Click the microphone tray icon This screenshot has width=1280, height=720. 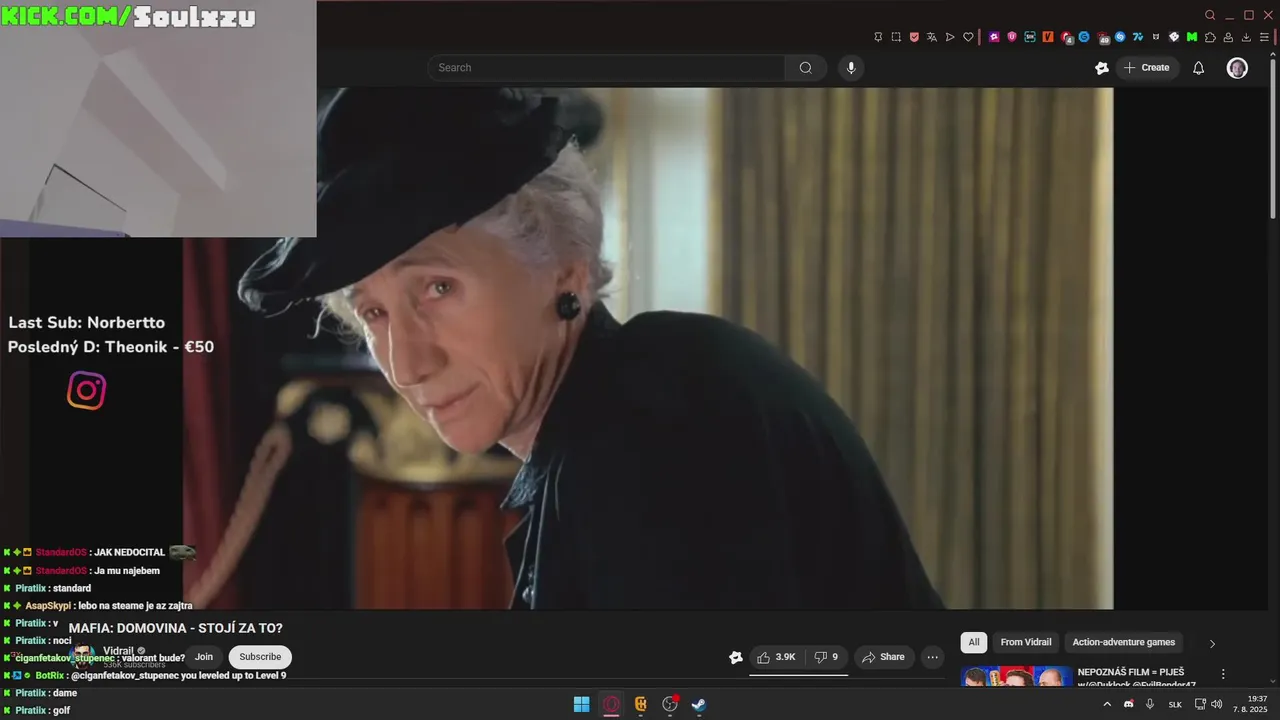coord(1150,704)
